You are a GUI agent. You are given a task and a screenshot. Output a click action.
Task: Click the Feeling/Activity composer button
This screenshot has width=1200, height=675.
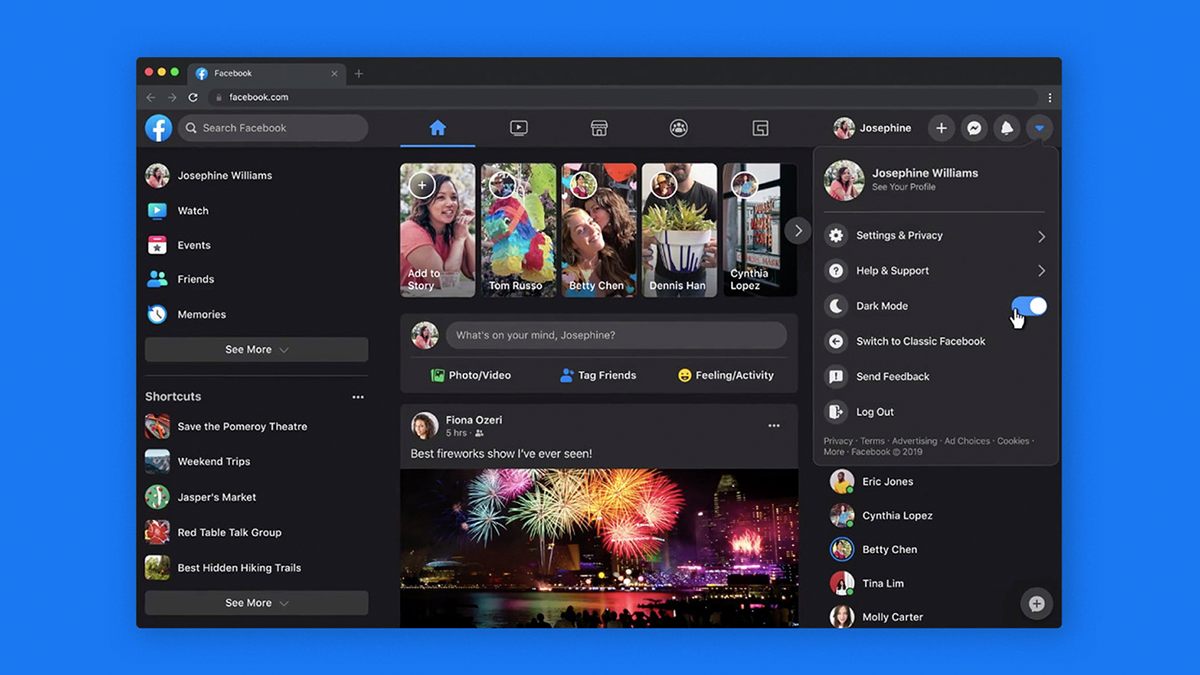(x=726, y=375)
